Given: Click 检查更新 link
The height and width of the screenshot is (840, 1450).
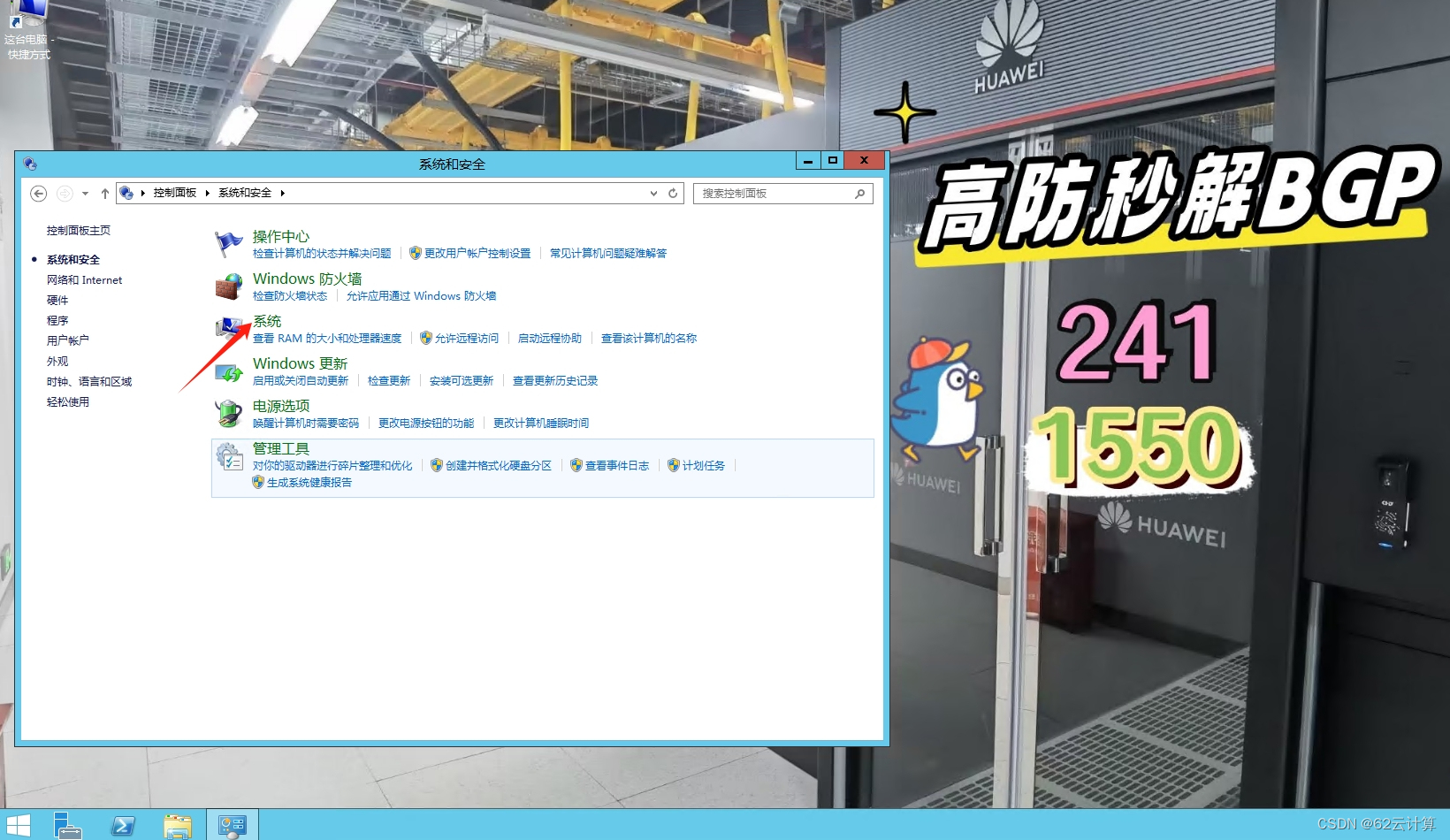Looking at the screenshot, I should tap(389, 380).
